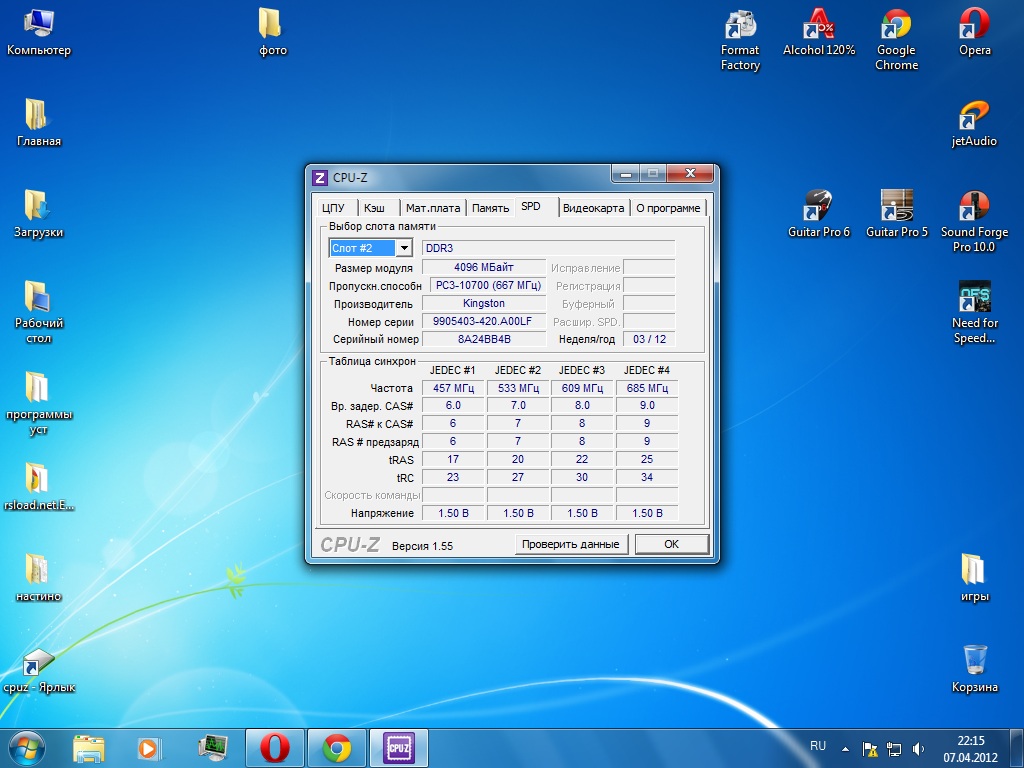Click the CPU-Z title bar icon
This screenshot has height=768, width=1024.
point(319,178)
